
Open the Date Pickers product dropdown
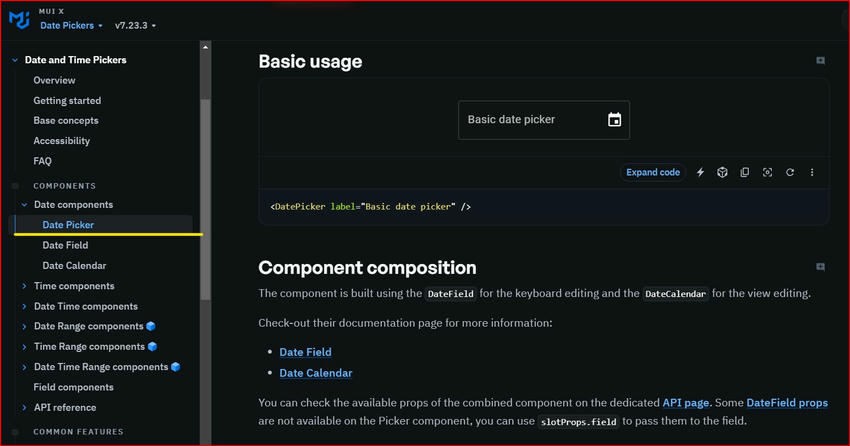point(72,25)
